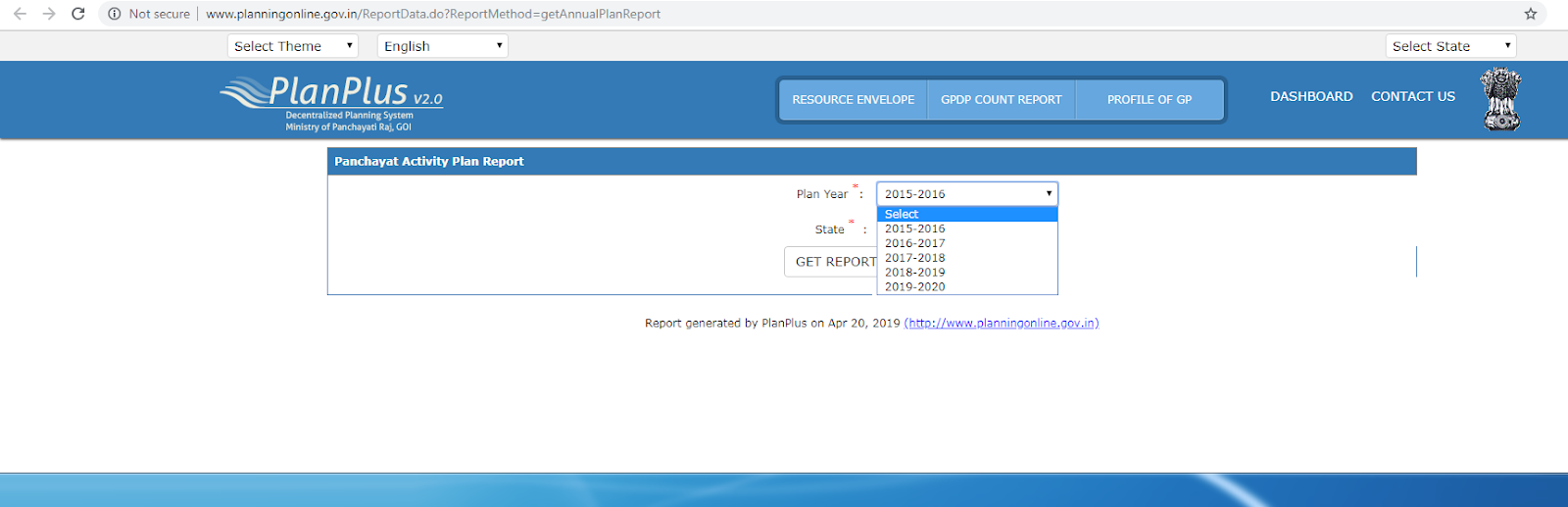This screenshot has width=1568, height=507.
Task: Click the browser address bar URL
Action: click(433, 14)
